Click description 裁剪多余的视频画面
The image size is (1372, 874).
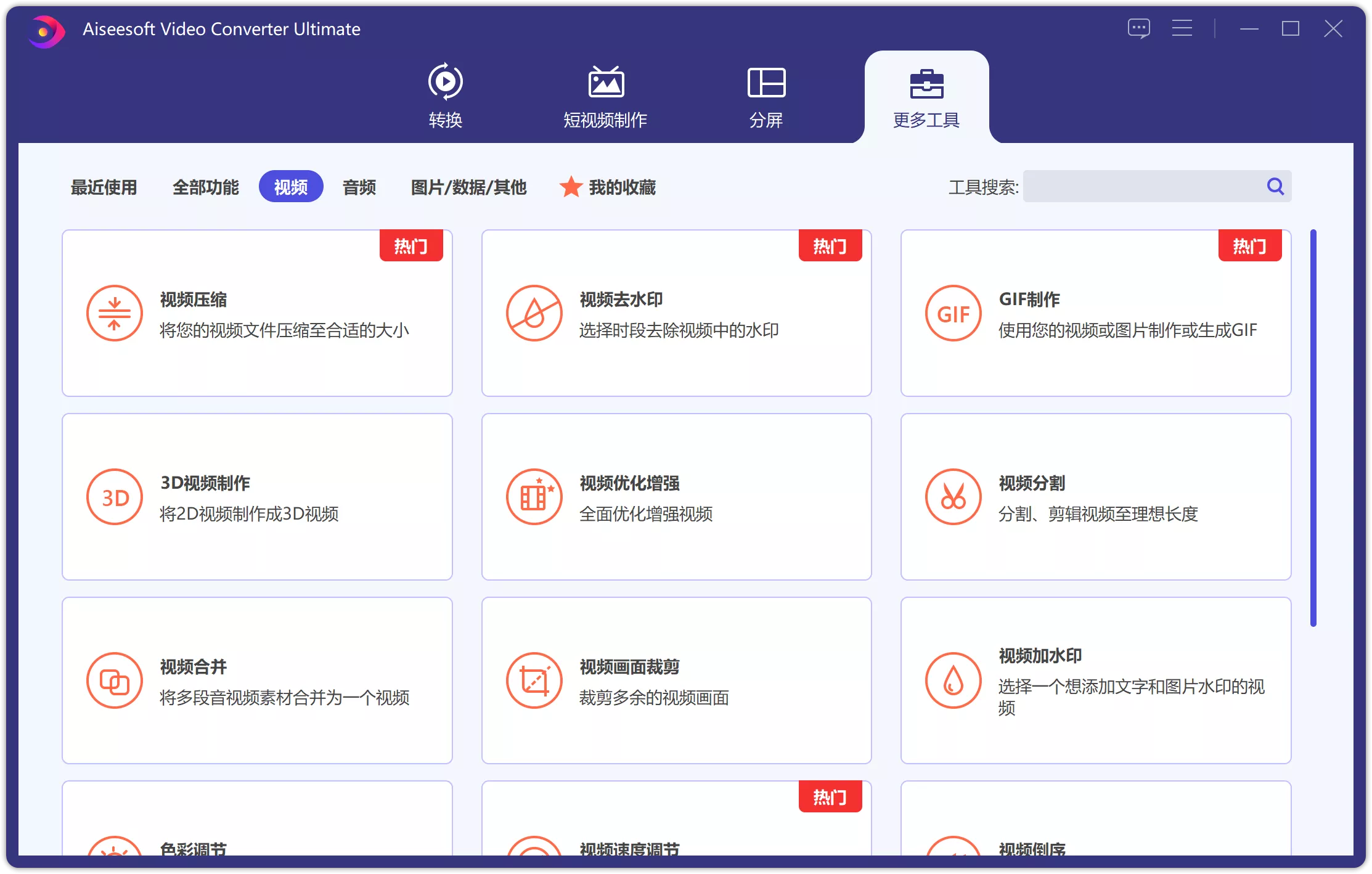pos(654,698)
